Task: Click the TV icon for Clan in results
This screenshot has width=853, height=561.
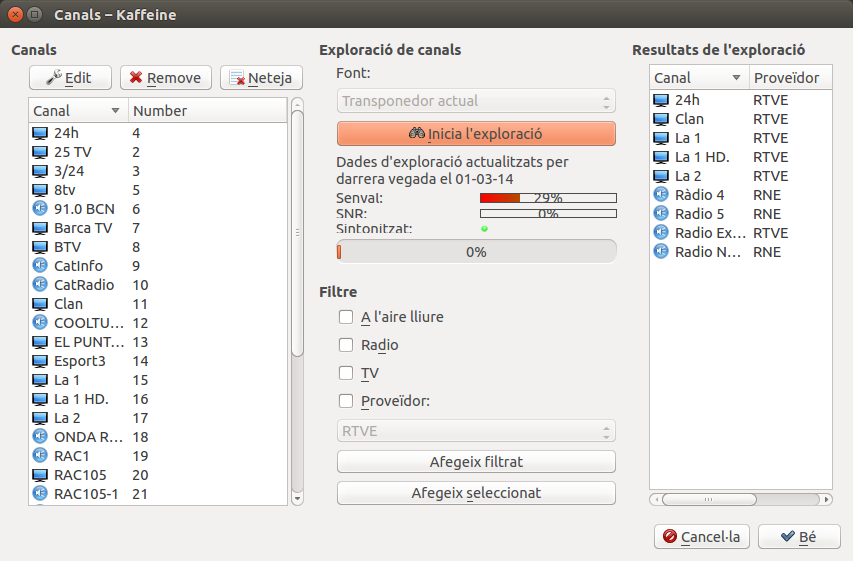Action: click(661, 119)
